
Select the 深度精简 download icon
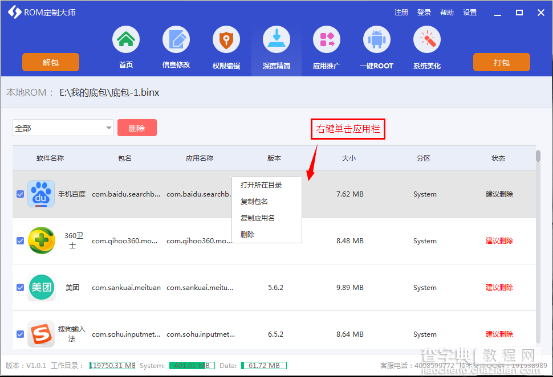276,39
